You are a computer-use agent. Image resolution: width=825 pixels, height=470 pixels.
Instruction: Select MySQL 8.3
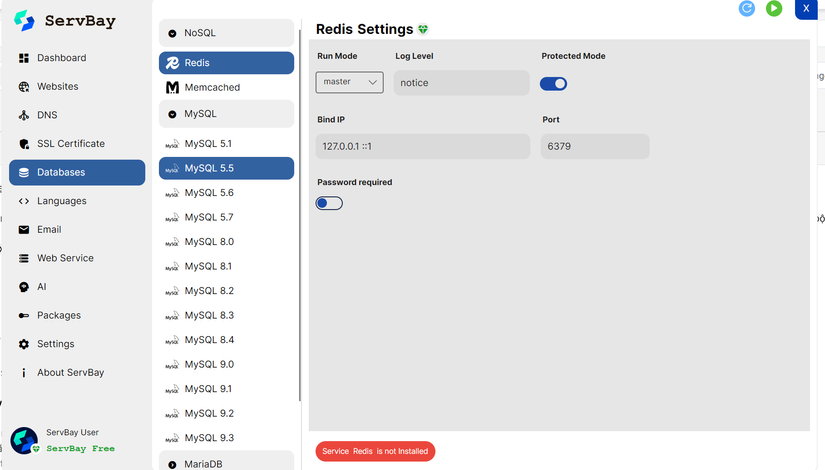pyautogui.click(x=226, y=315)
